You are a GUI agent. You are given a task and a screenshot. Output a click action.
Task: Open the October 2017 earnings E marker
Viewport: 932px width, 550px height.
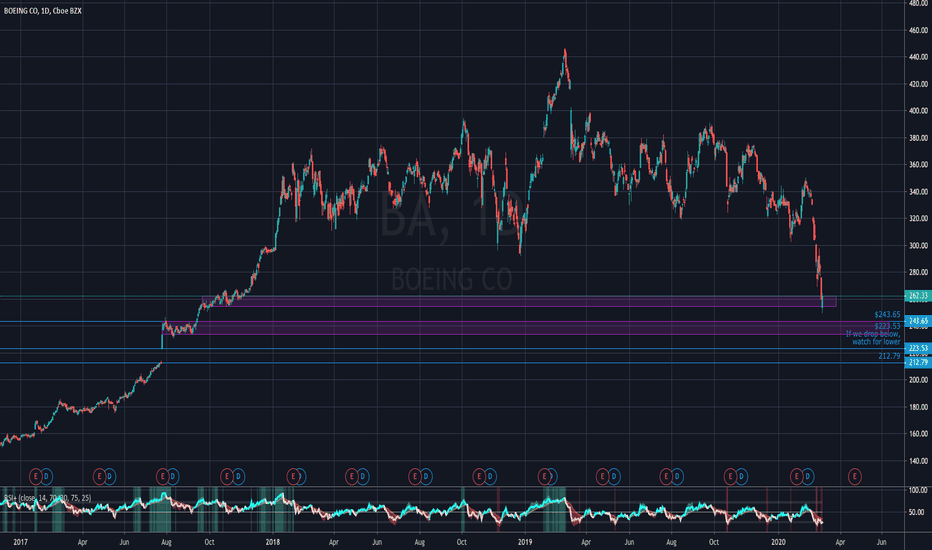226,476
